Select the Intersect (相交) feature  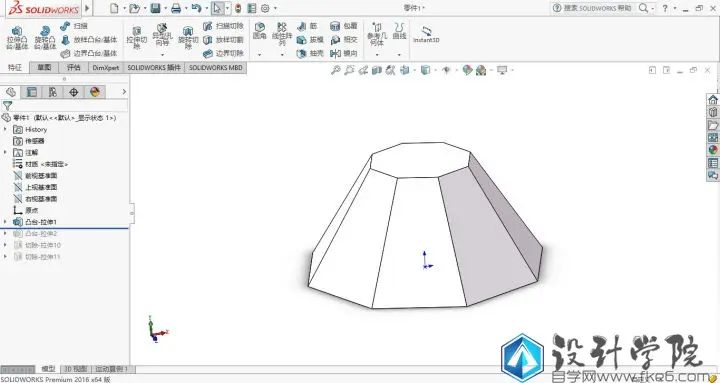pyautogui.click(x=344, y=40)
